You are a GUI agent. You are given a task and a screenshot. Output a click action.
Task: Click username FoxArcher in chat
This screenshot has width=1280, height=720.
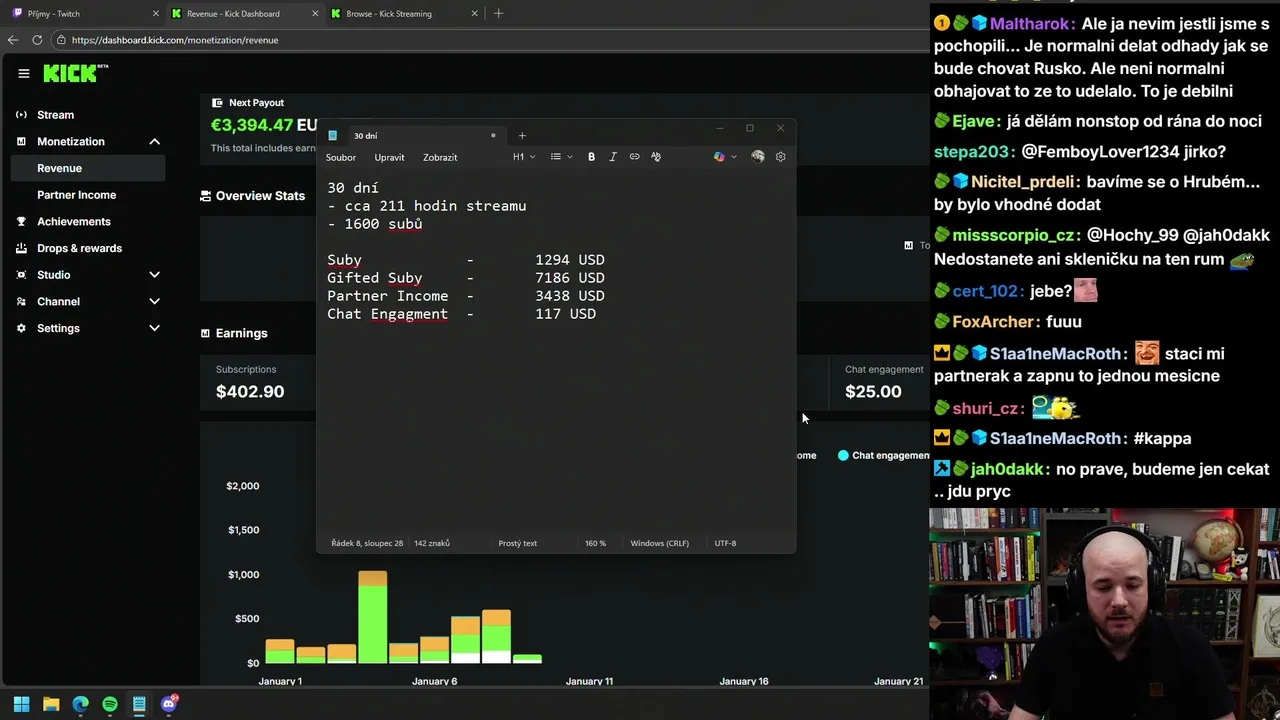994,322
